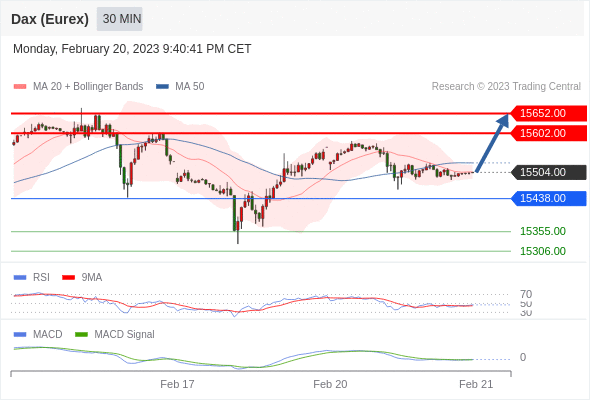Click the 15602.00 red resistance label
Viewport: 590px width, 400px height.
(x=548, y=133)
